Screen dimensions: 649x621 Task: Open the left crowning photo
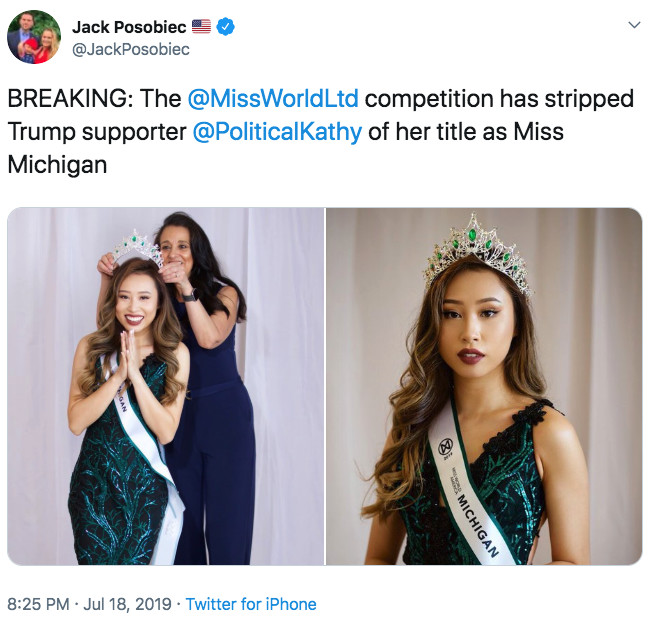coord(165,386)
